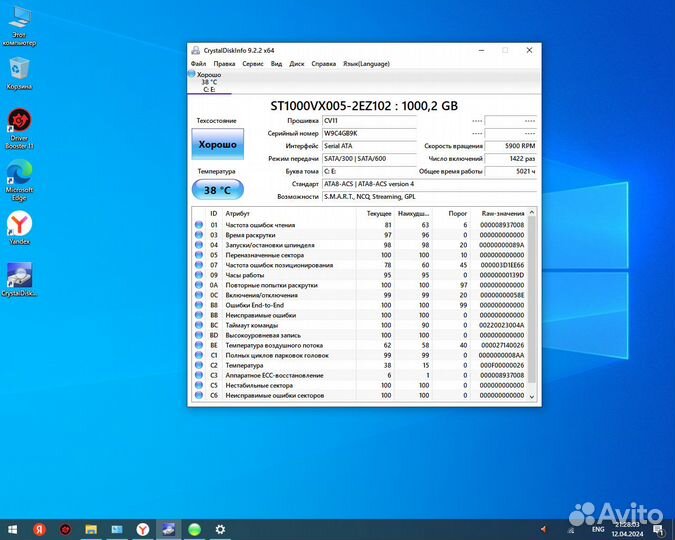This screenshot has height=540, width=675.
Task: Open the Язык(Language) menu
Action: click(366, 64)
